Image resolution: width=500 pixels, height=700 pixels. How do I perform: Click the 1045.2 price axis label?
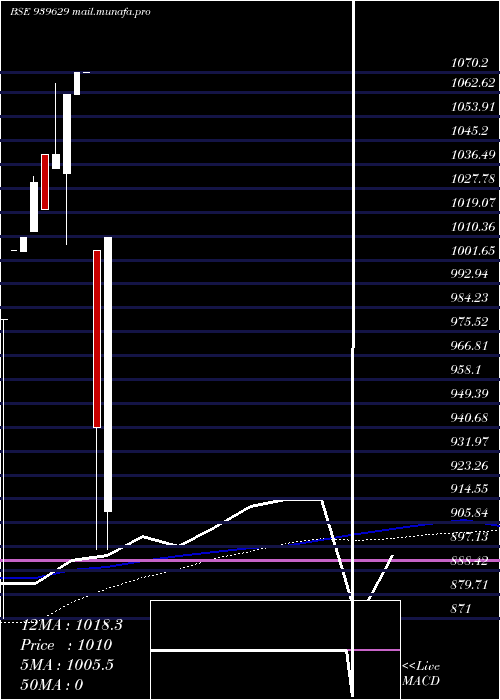pos(469,130)
